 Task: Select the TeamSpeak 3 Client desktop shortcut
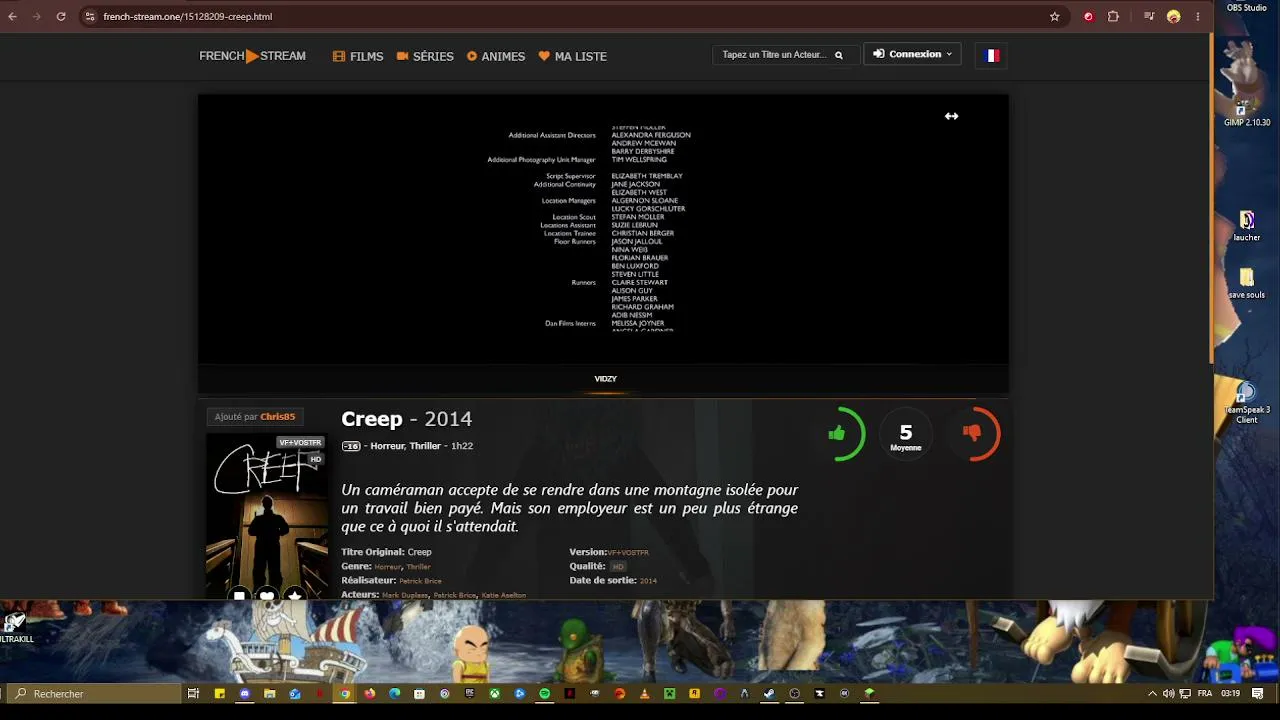[x=1246, y=403]
